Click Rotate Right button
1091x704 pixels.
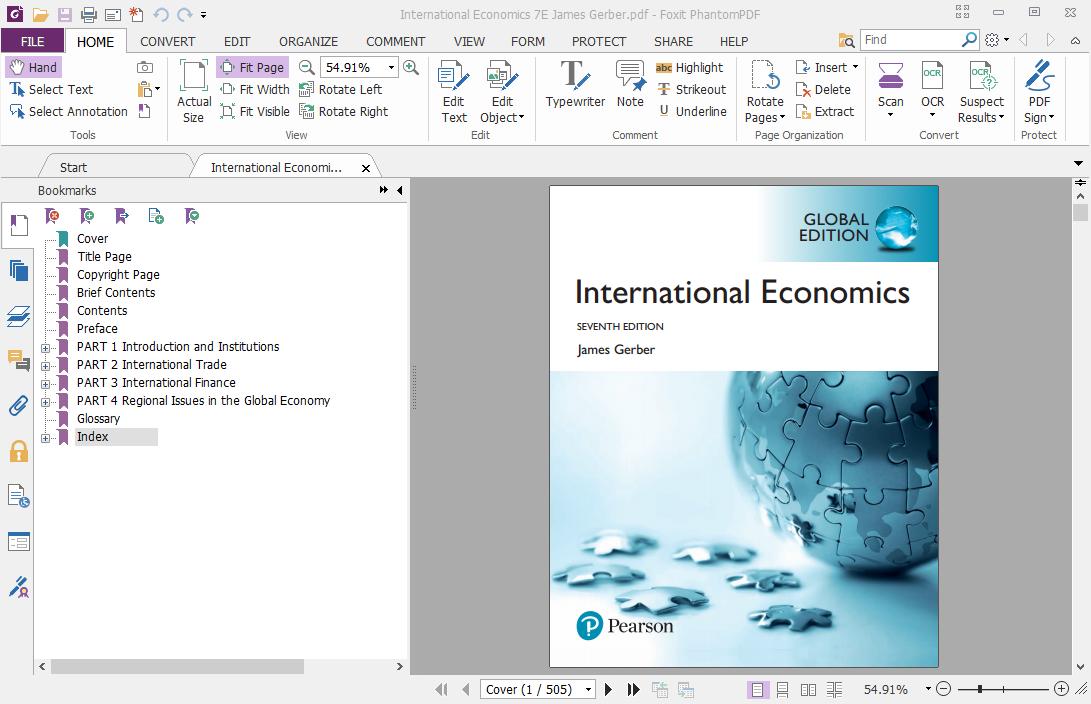coord(344,111)
